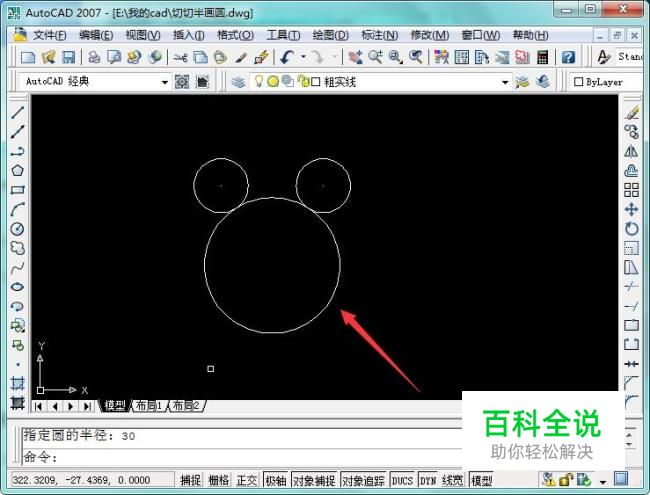Switch to the 布局2 layout tab
Image resolution: width=650 pixels, height=495 pixels.
(x=186, y=406)
